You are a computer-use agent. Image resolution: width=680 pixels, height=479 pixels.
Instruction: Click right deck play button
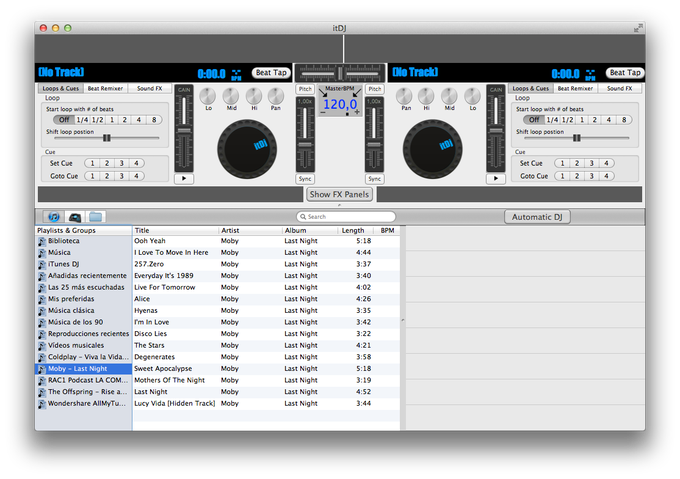pos(496,179)
